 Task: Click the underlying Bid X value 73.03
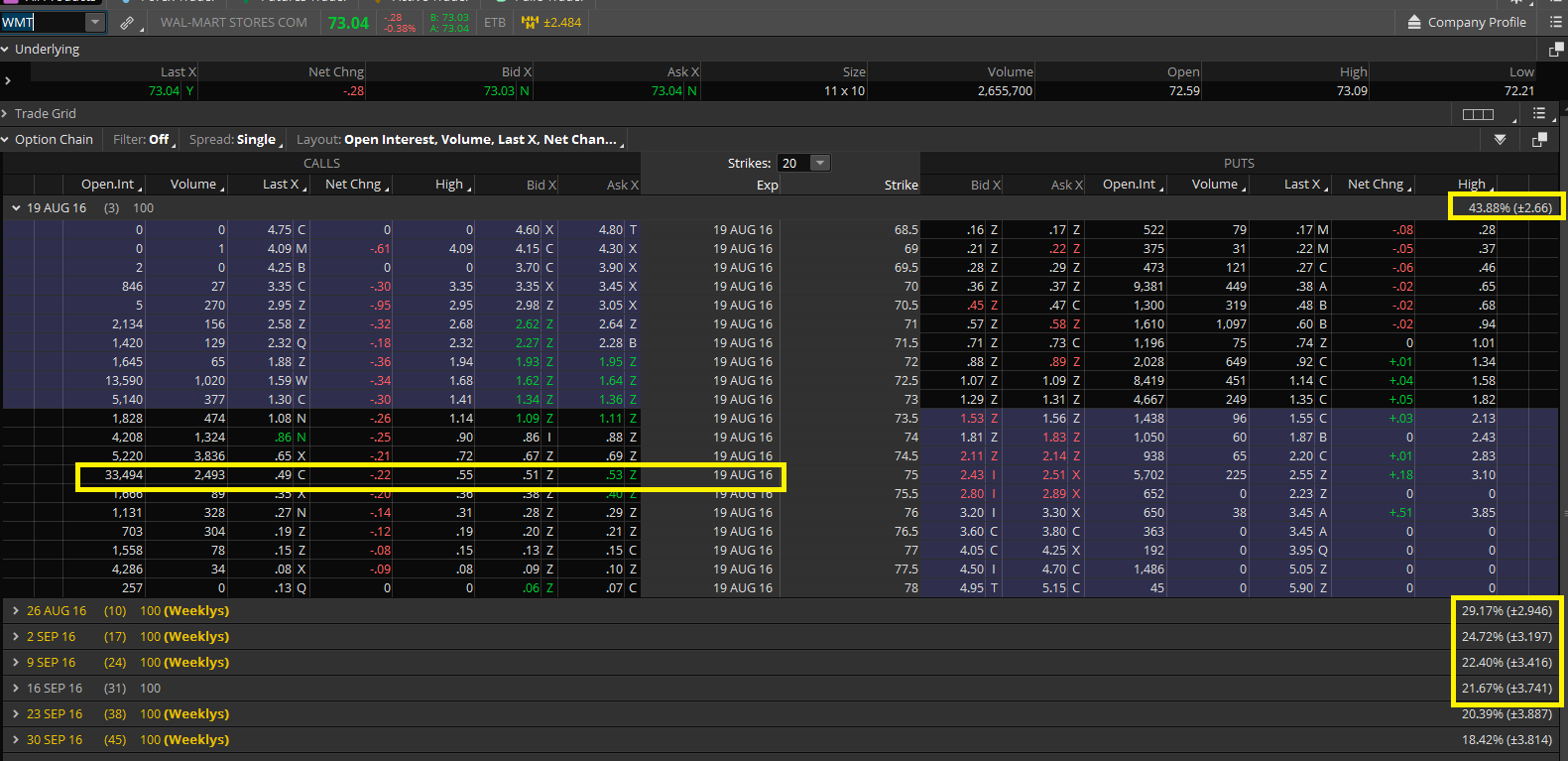(499, 91)
